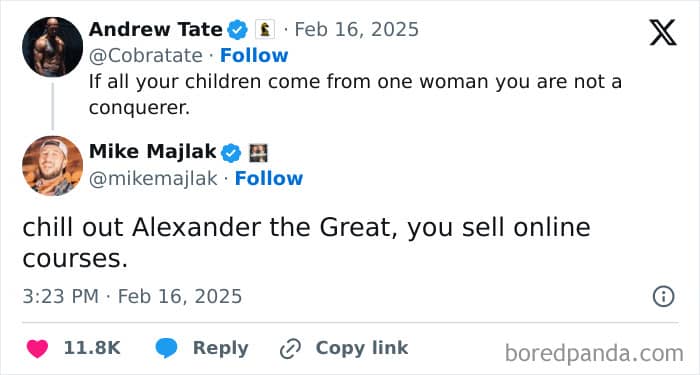Click the X logo icon
This screenshot has width=700, height=375.
(663, 33)
